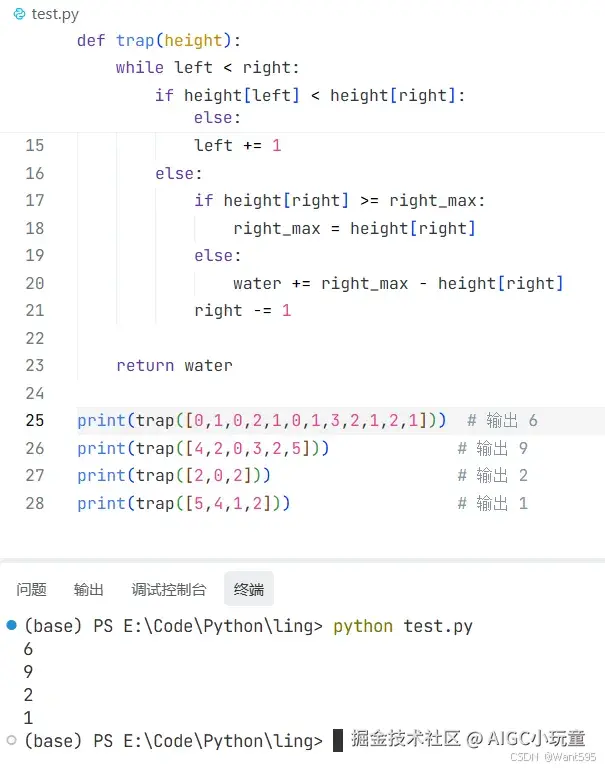605x768 pixels.
Task: Click line number 19 in the gutter
Action: [x=35, y=255]
